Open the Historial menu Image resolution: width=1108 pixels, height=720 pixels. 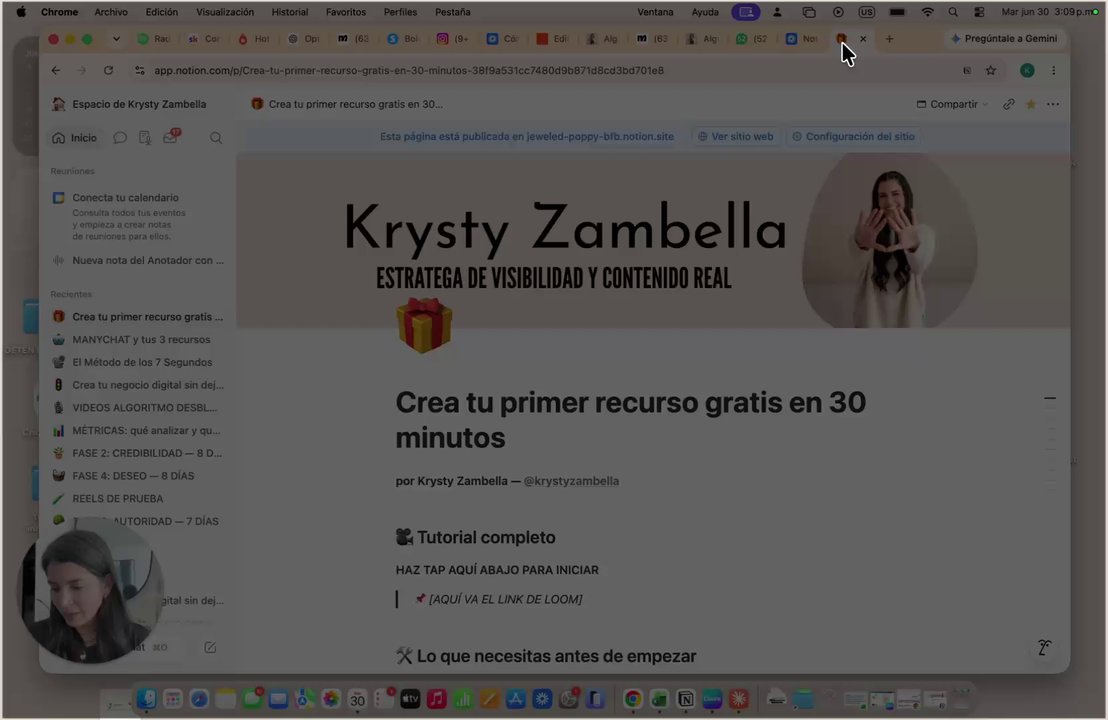290,12
